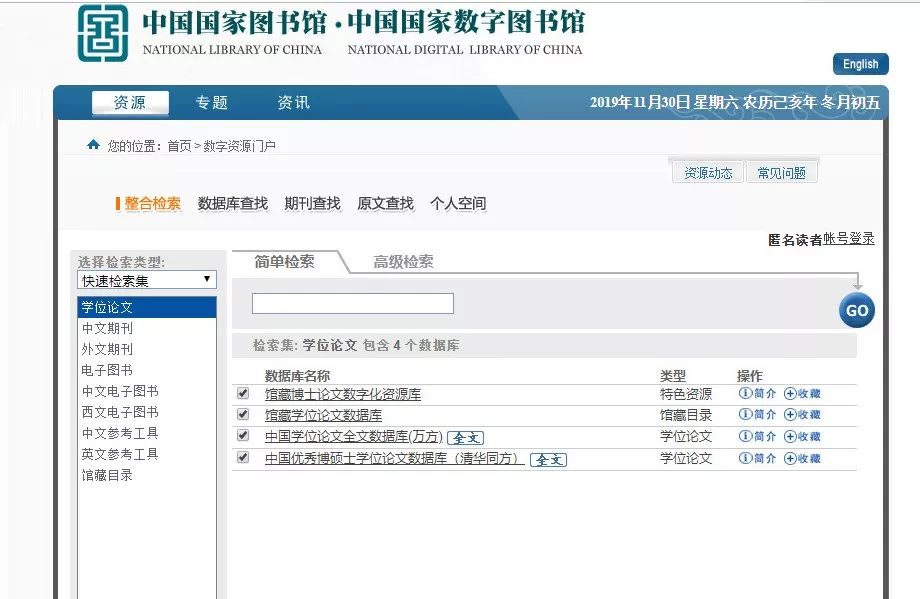Open the 资讯 top navigation tab
The width and height of the screenshot is (920, 599).
[x=293, y=103]
